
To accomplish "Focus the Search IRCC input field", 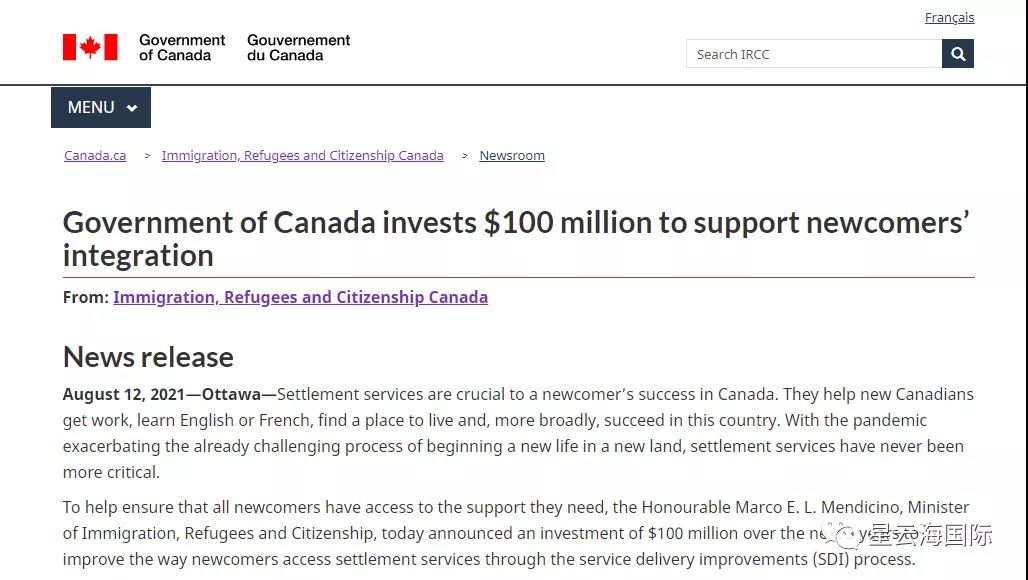I will [x=813, y=54].
